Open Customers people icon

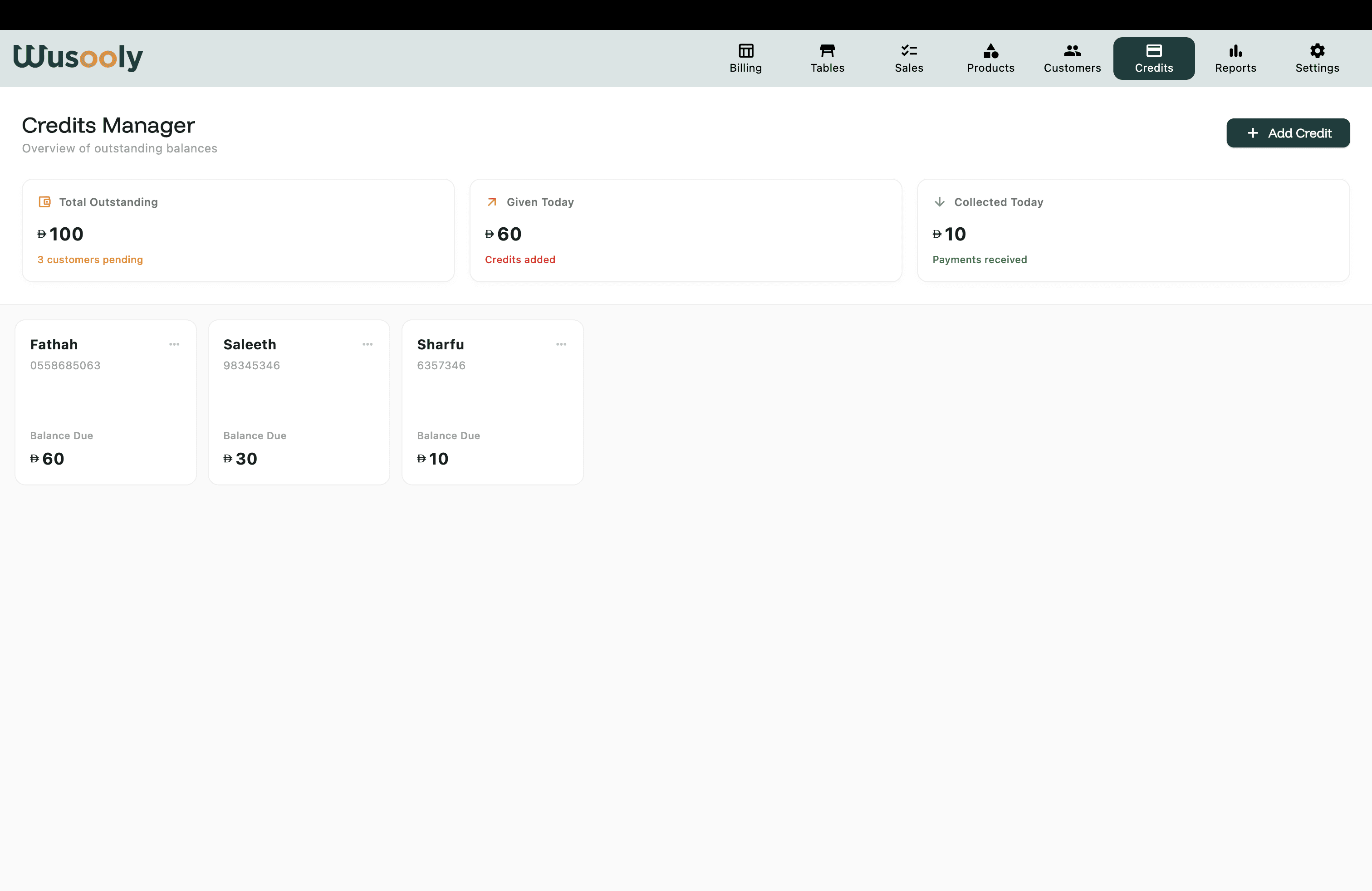point(1072,51)
